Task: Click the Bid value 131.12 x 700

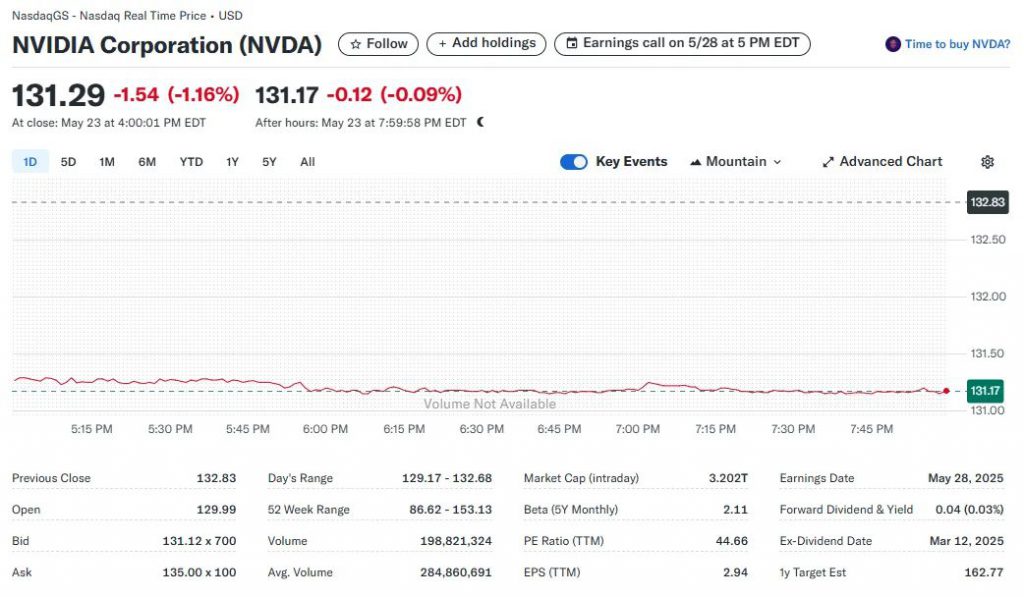Action: point(199,541)
